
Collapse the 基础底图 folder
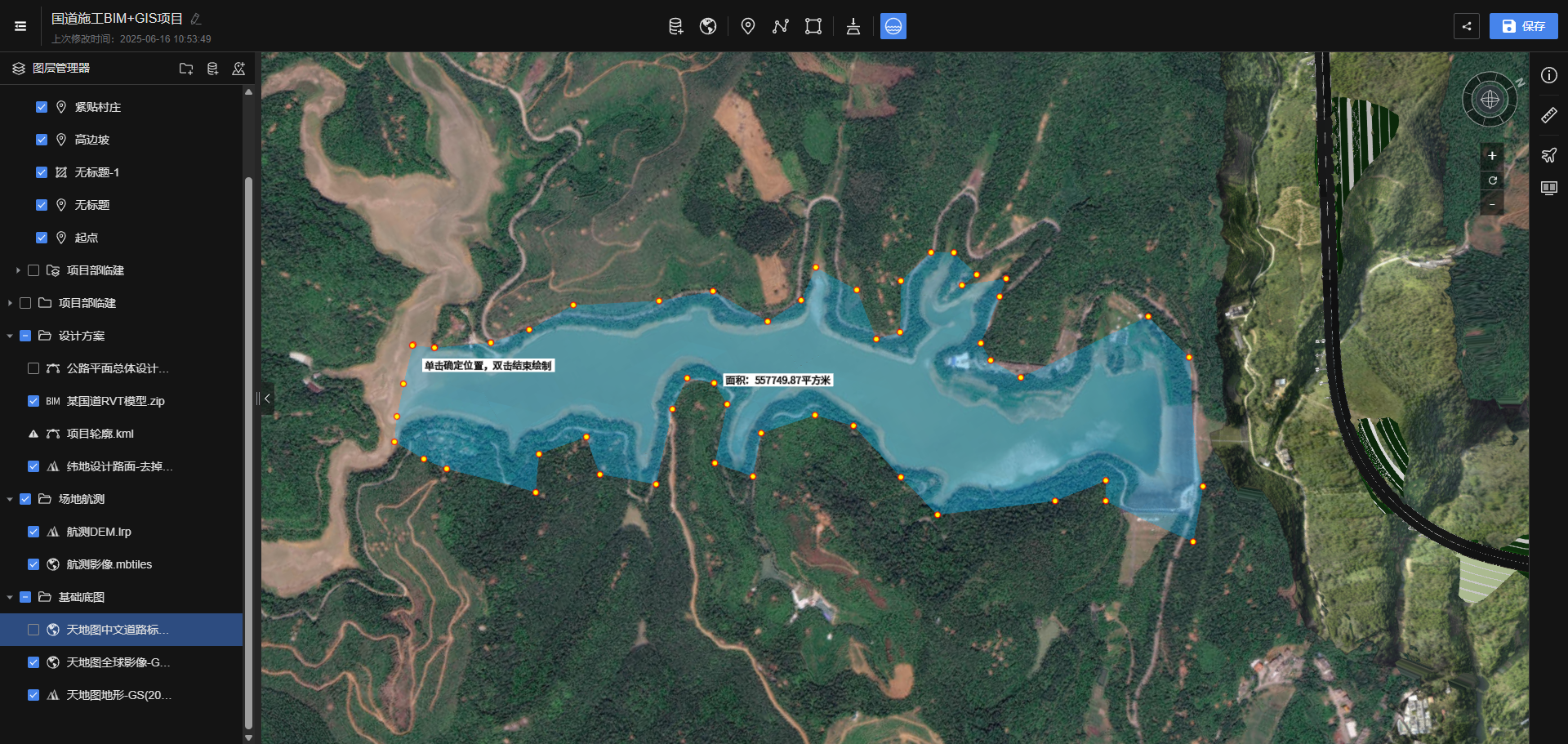[10, 597]
